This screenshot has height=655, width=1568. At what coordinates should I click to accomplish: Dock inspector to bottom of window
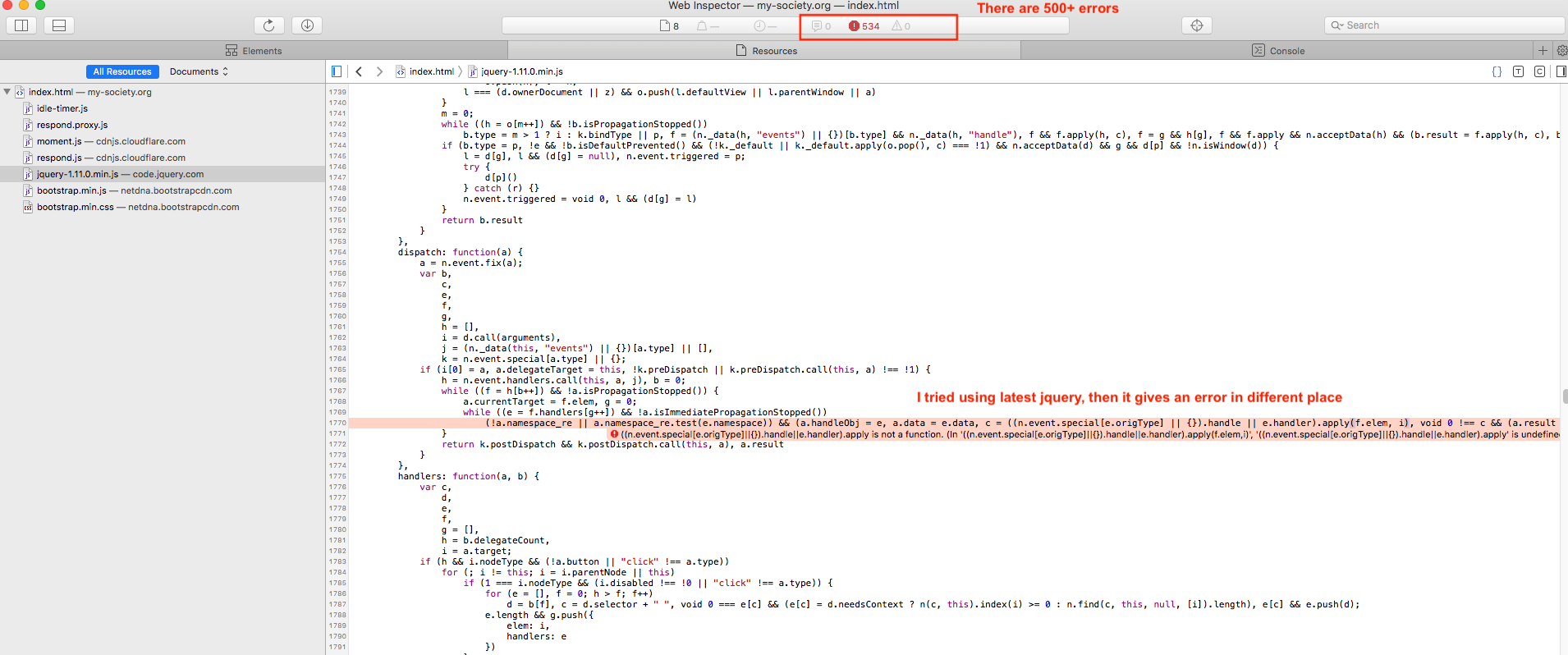coord(59,25)
